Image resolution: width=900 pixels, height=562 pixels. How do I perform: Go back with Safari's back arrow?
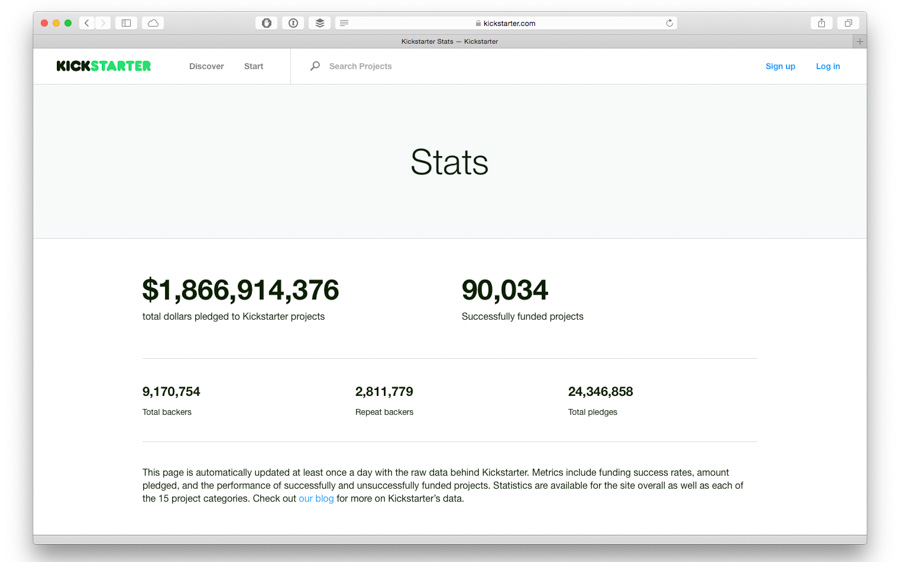click(87, 23)
